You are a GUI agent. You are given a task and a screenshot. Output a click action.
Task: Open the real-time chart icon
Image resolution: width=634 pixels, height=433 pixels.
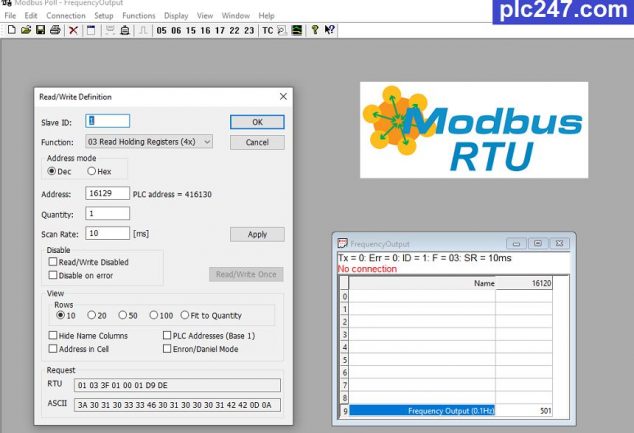coord(297,30)
